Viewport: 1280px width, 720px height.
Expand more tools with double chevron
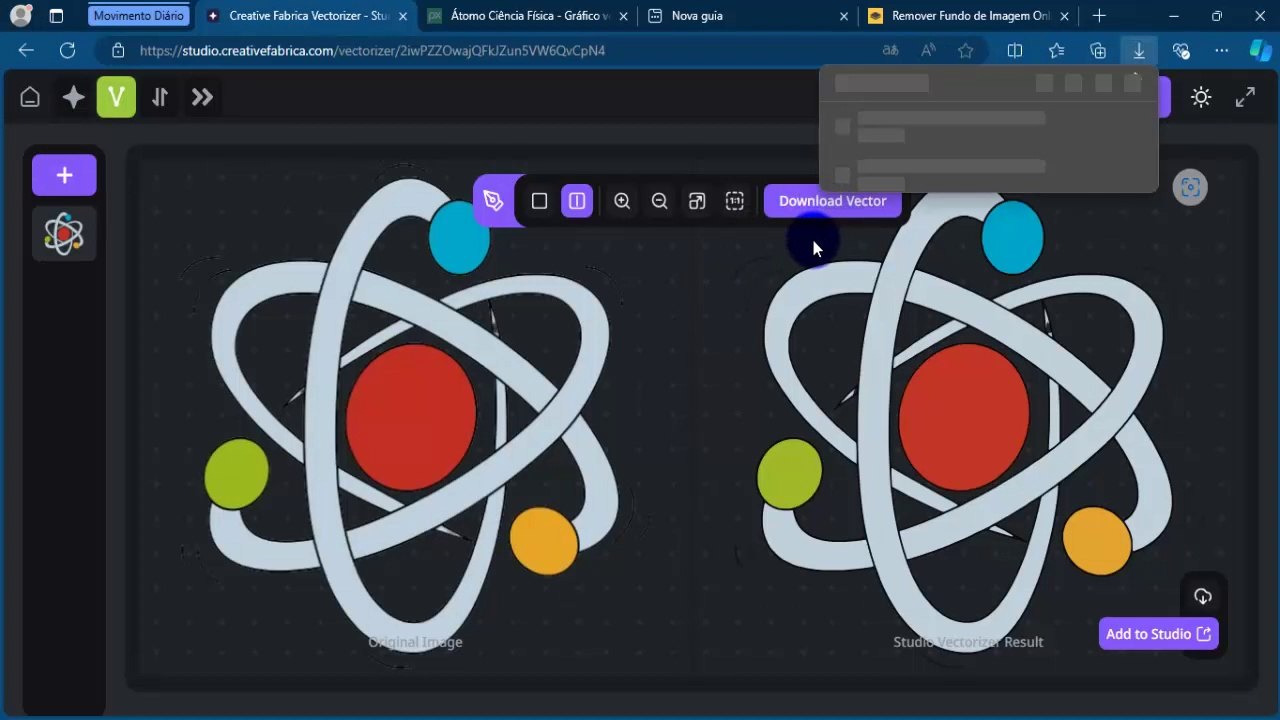[x=202, y=97]
